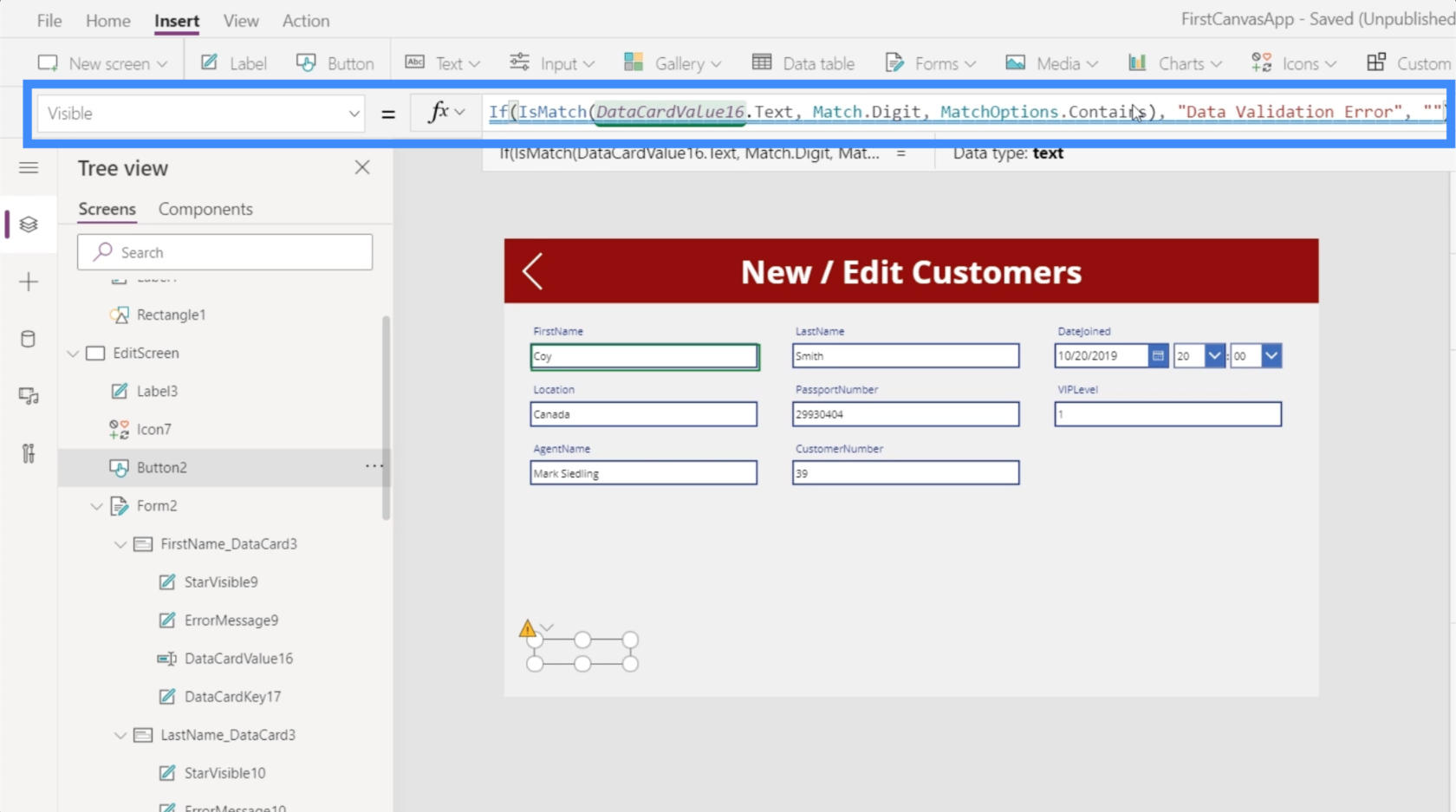Click the PassportNumber field

point(906,414)
